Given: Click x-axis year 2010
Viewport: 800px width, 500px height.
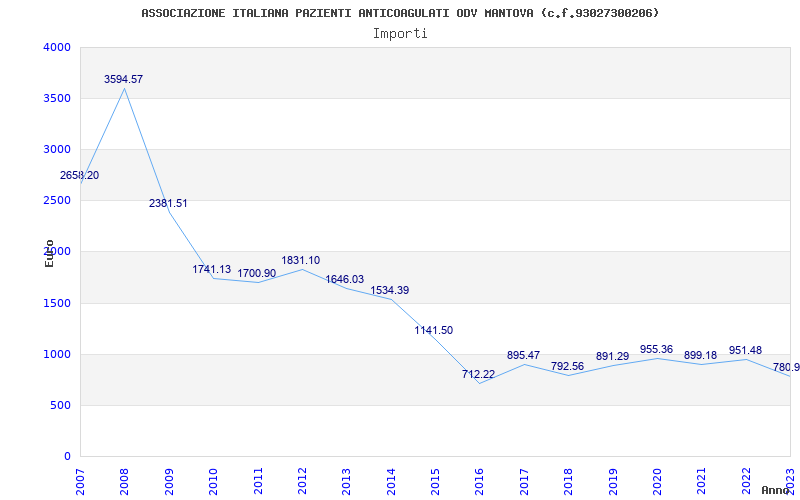Looking at the screenshot, I should click(x=213, y=481).
